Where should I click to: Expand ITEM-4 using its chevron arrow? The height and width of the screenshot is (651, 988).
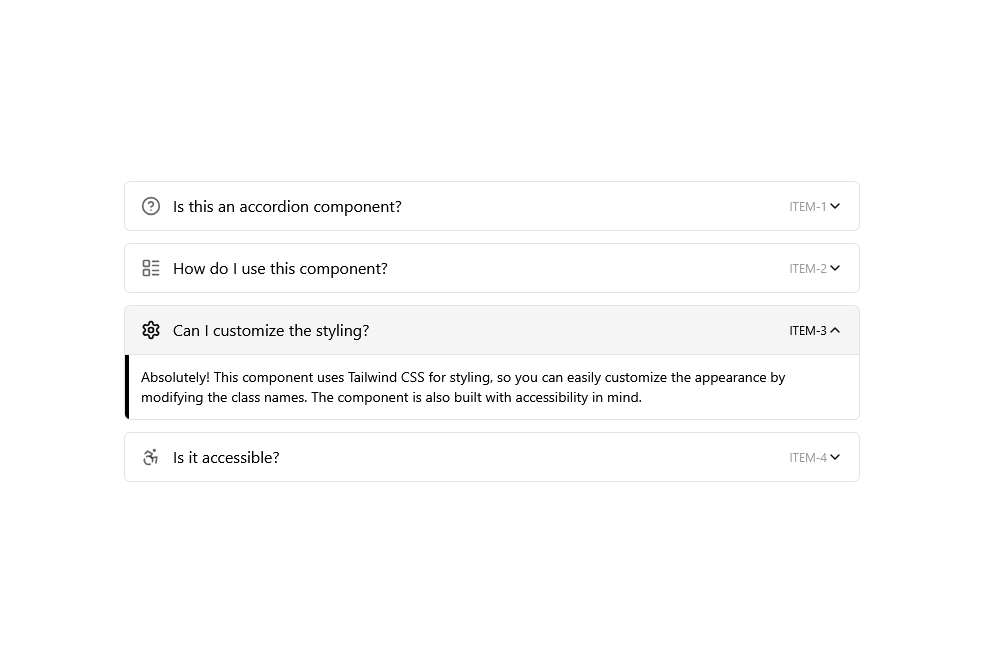click(x=835, y=457)
